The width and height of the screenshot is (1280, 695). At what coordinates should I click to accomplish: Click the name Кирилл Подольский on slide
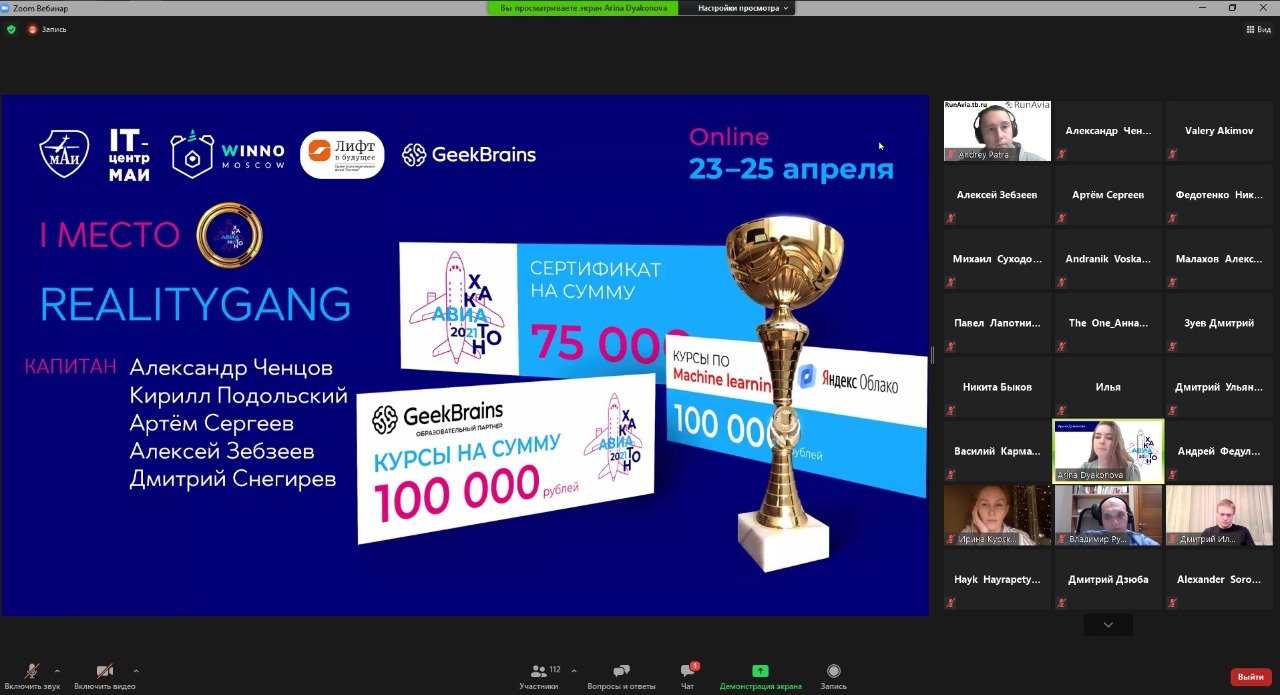(x=239, y=396)
